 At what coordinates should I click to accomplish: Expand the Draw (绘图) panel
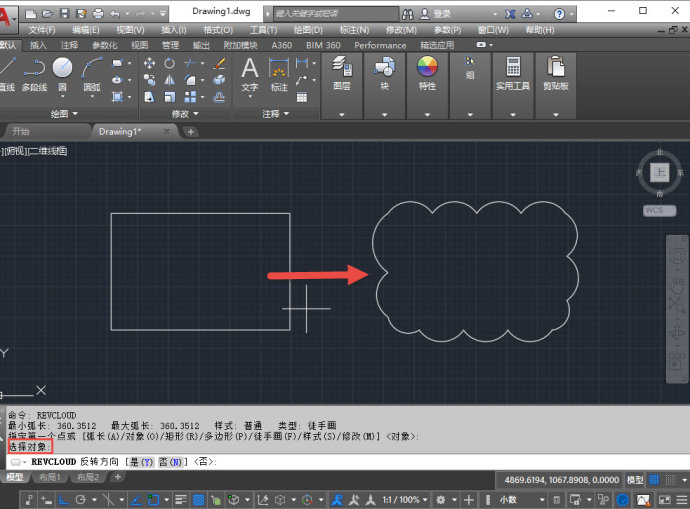coord(64,114)
